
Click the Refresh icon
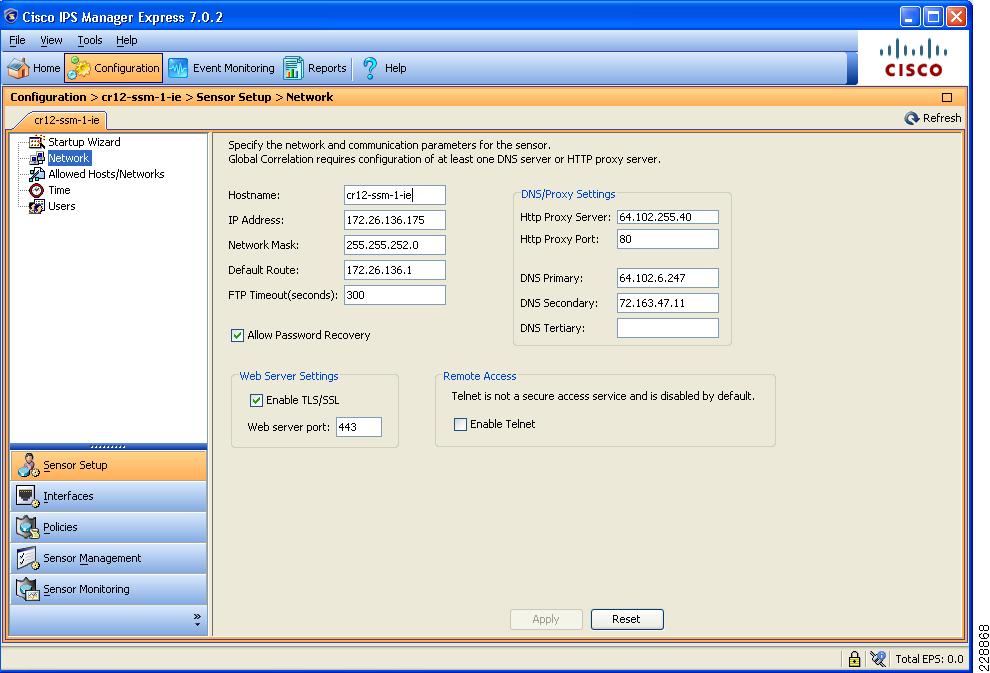point(912,118)
